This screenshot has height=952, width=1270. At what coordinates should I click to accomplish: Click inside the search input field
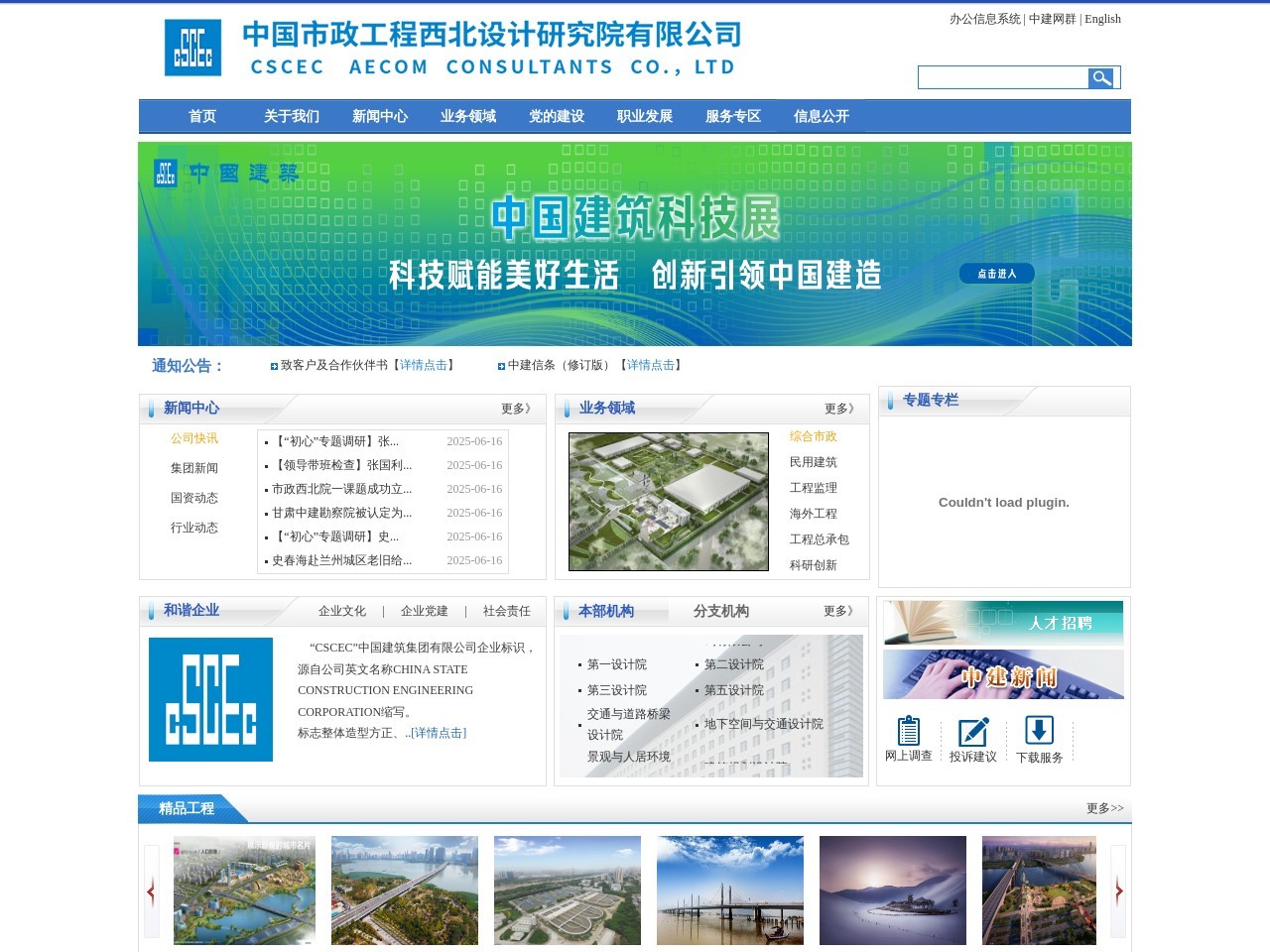(x=1003, y=77)
